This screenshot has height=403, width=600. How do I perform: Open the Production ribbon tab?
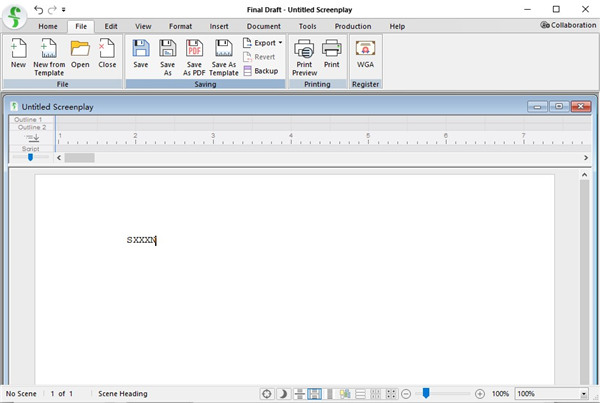point(352,26)
